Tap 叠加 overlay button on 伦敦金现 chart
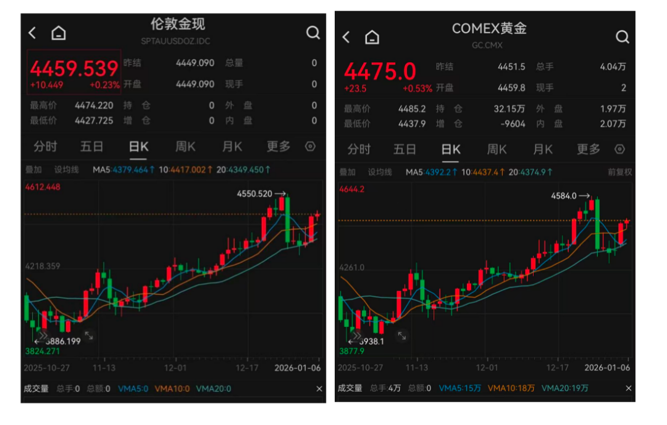 point(34,169)
